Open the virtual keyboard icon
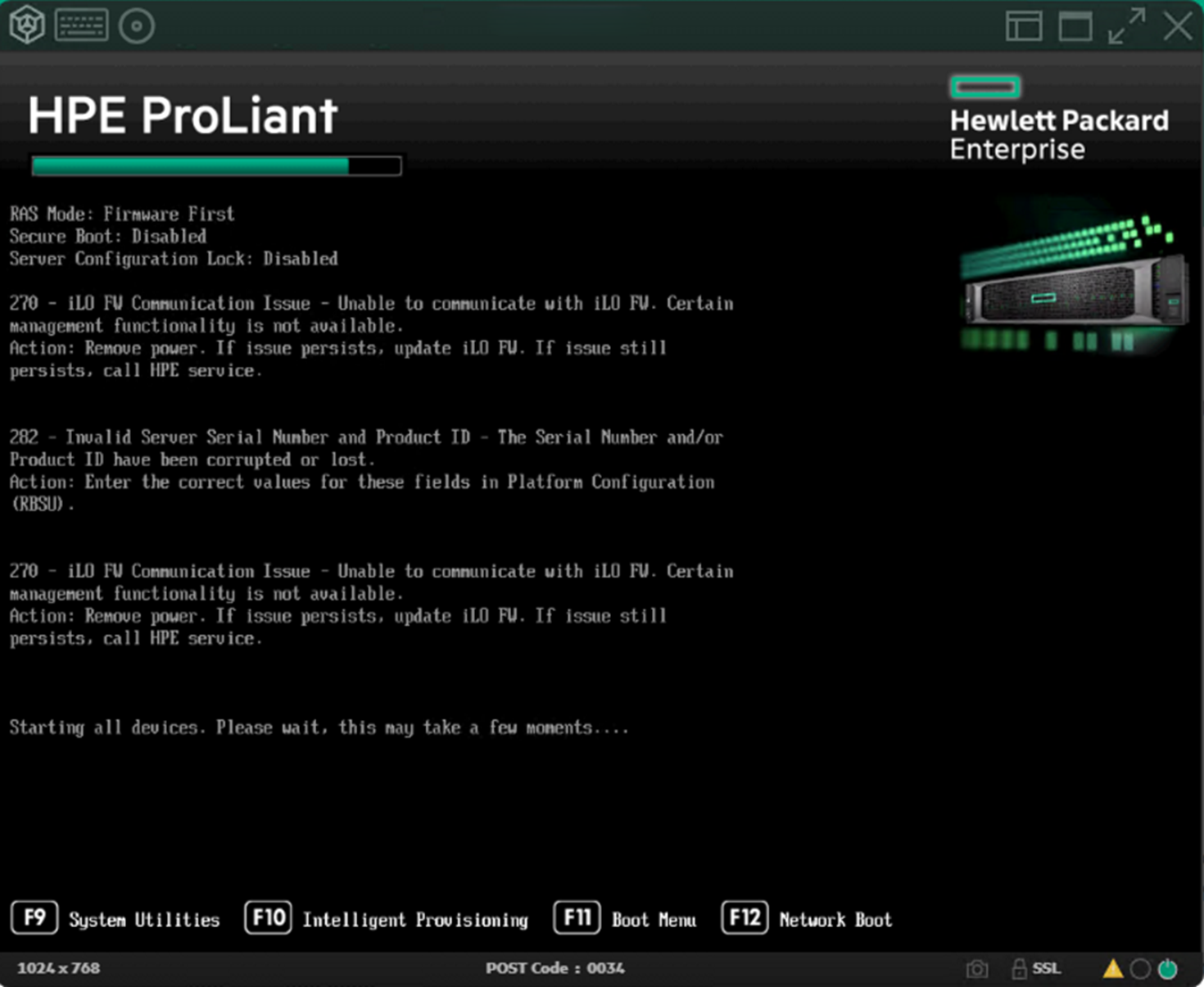 tap(81, 25)
